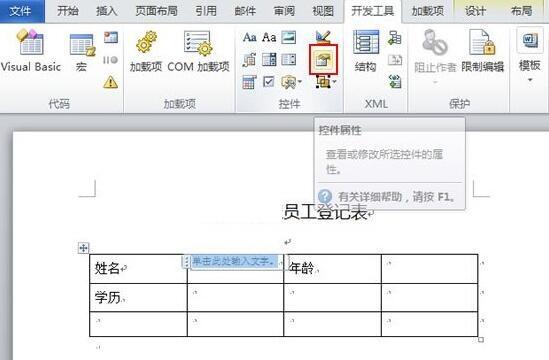
Task: Open XML Expansion Packs
Action: click(x=395, y=82)
